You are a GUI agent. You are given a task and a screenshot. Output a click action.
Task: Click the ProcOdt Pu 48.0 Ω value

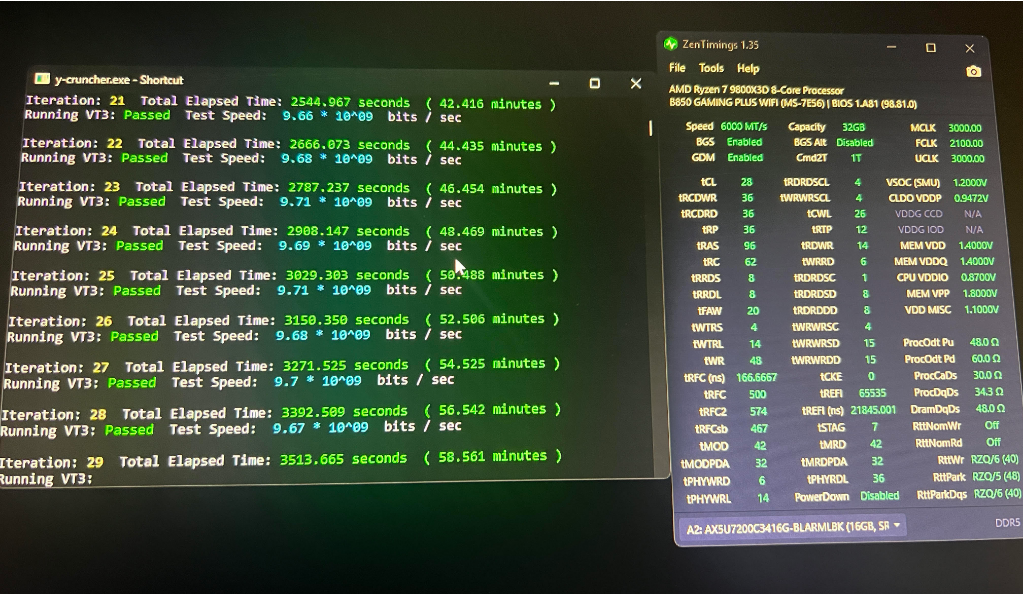coord(984,343)
